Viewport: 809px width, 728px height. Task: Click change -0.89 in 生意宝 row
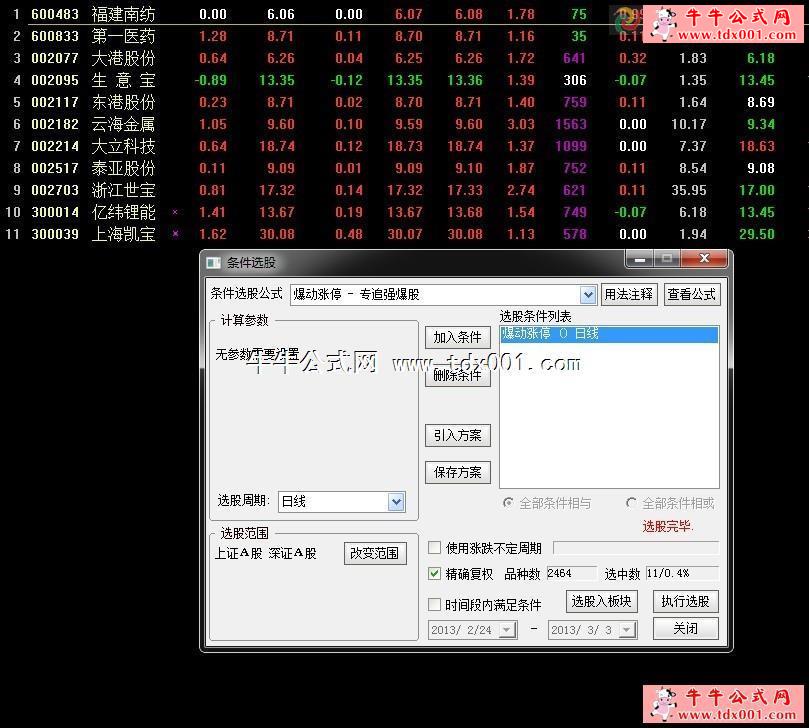[211, 80]
